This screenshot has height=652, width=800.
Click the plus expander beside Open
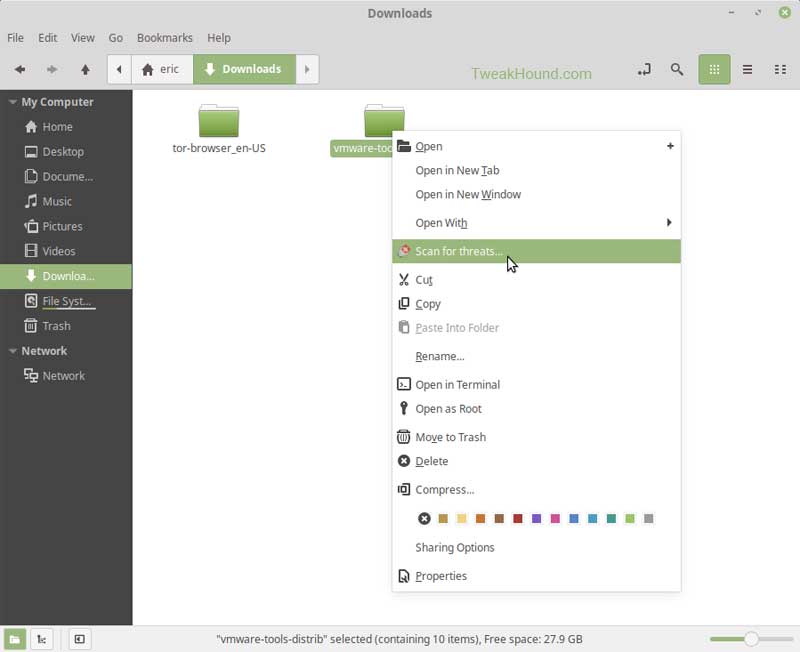(x=670, y=146)
